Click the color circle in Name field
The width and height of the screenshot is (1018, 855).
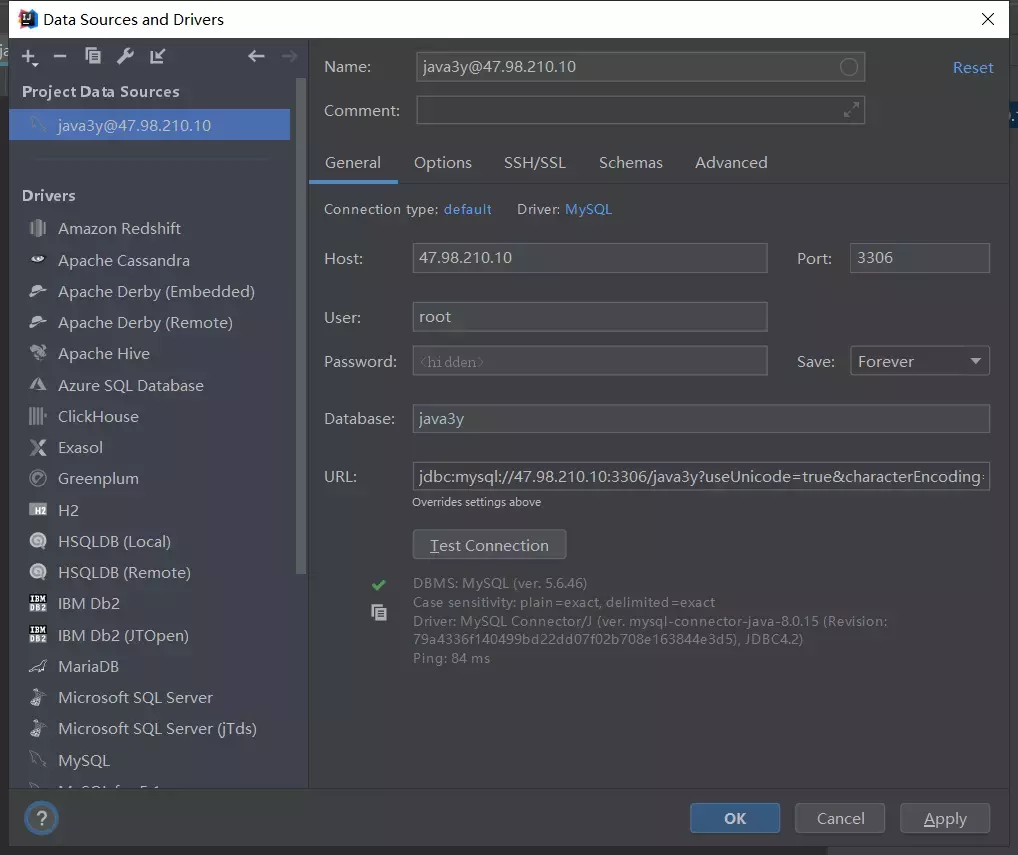click(x=849, y=67)
